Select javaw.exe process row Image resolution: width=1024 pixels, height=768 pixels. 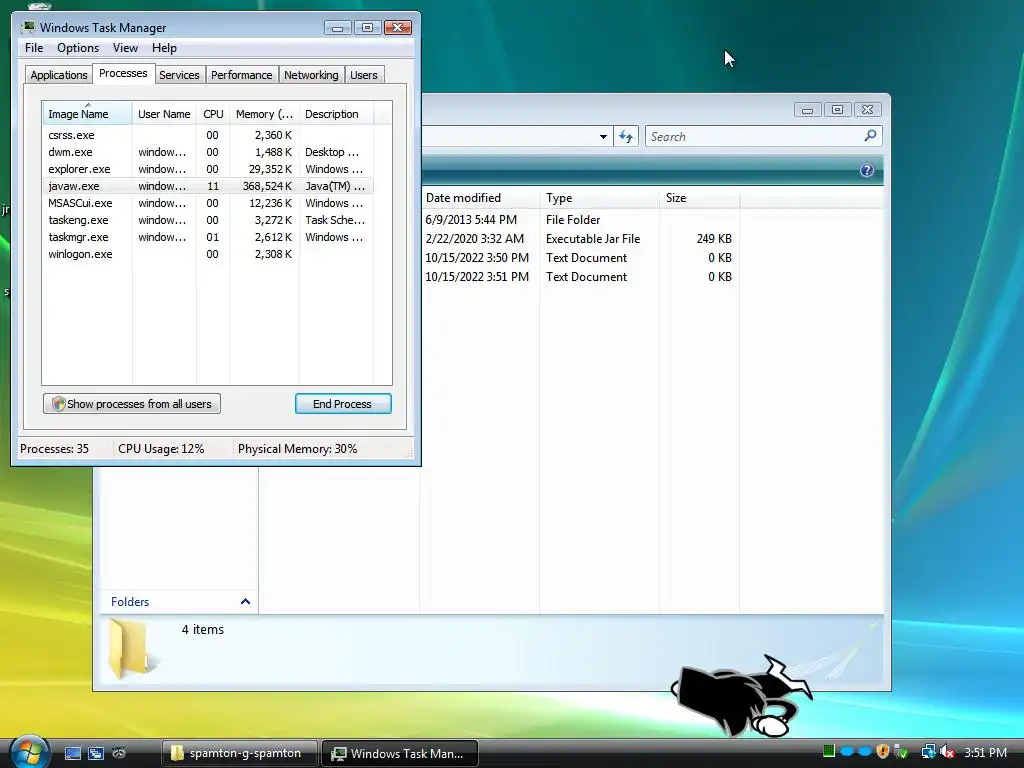pyautogui.click(x=208, y=186)
